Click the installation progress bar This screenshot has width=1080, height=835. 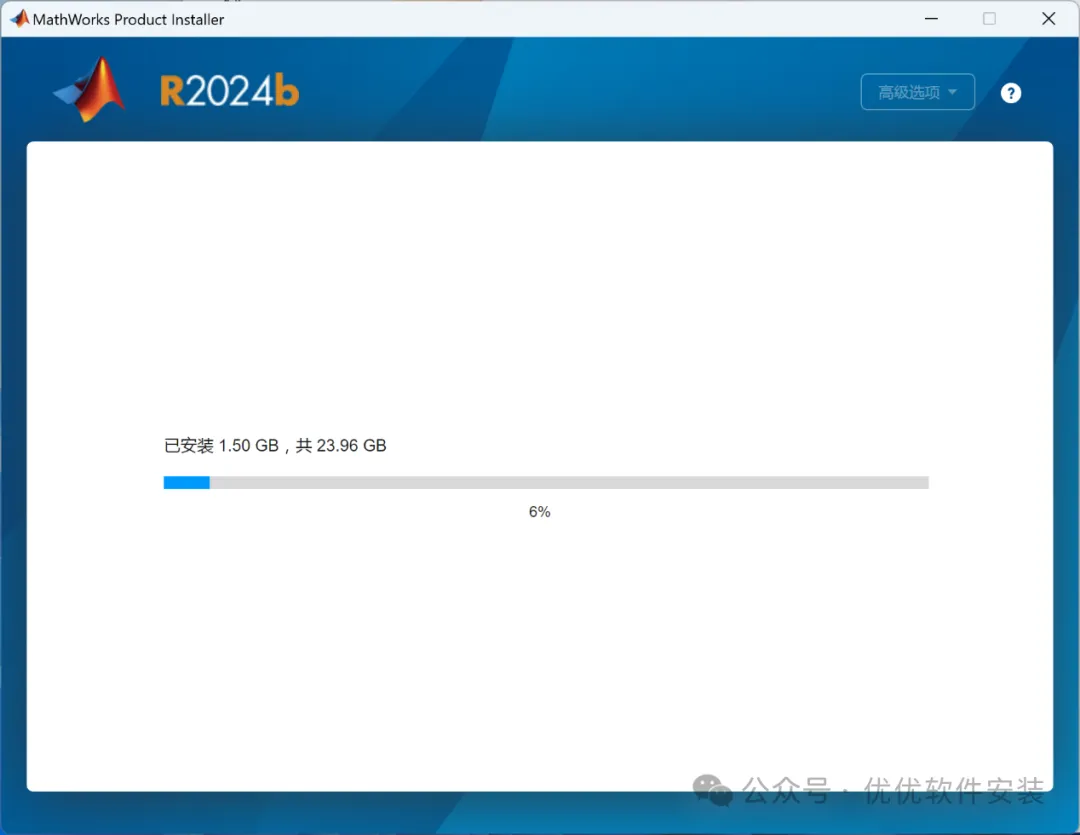tap(546, 482)
